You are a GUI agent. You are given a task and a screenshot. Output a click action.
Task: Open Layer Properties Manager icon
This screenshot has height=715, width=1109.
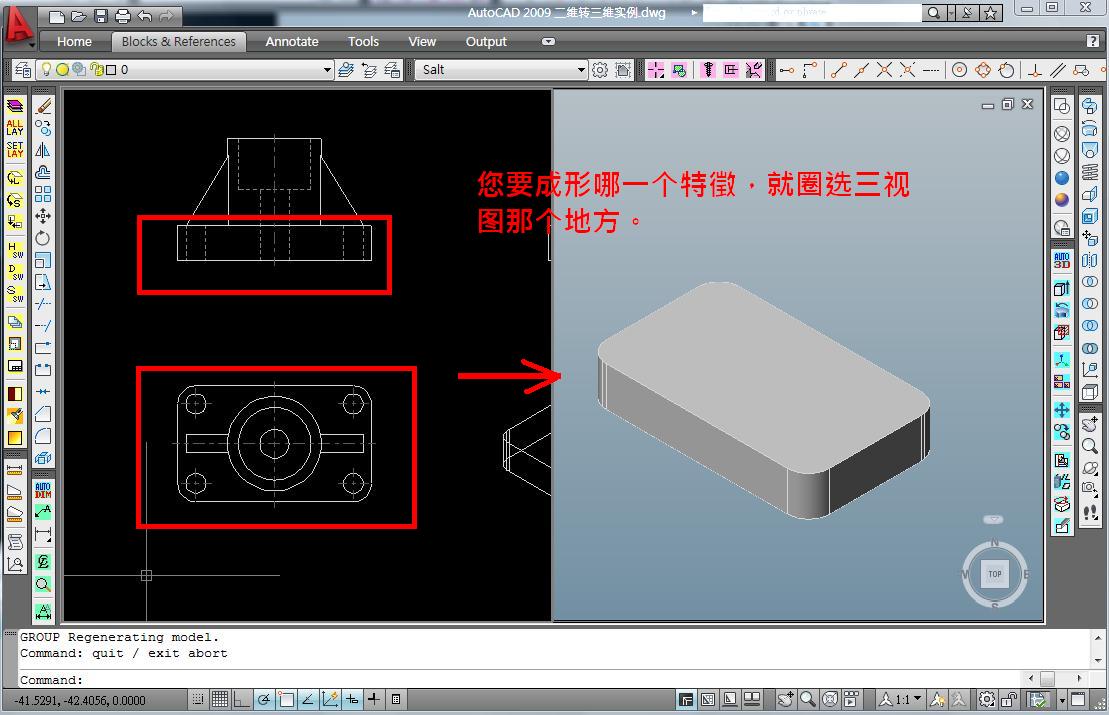[23, 69]
